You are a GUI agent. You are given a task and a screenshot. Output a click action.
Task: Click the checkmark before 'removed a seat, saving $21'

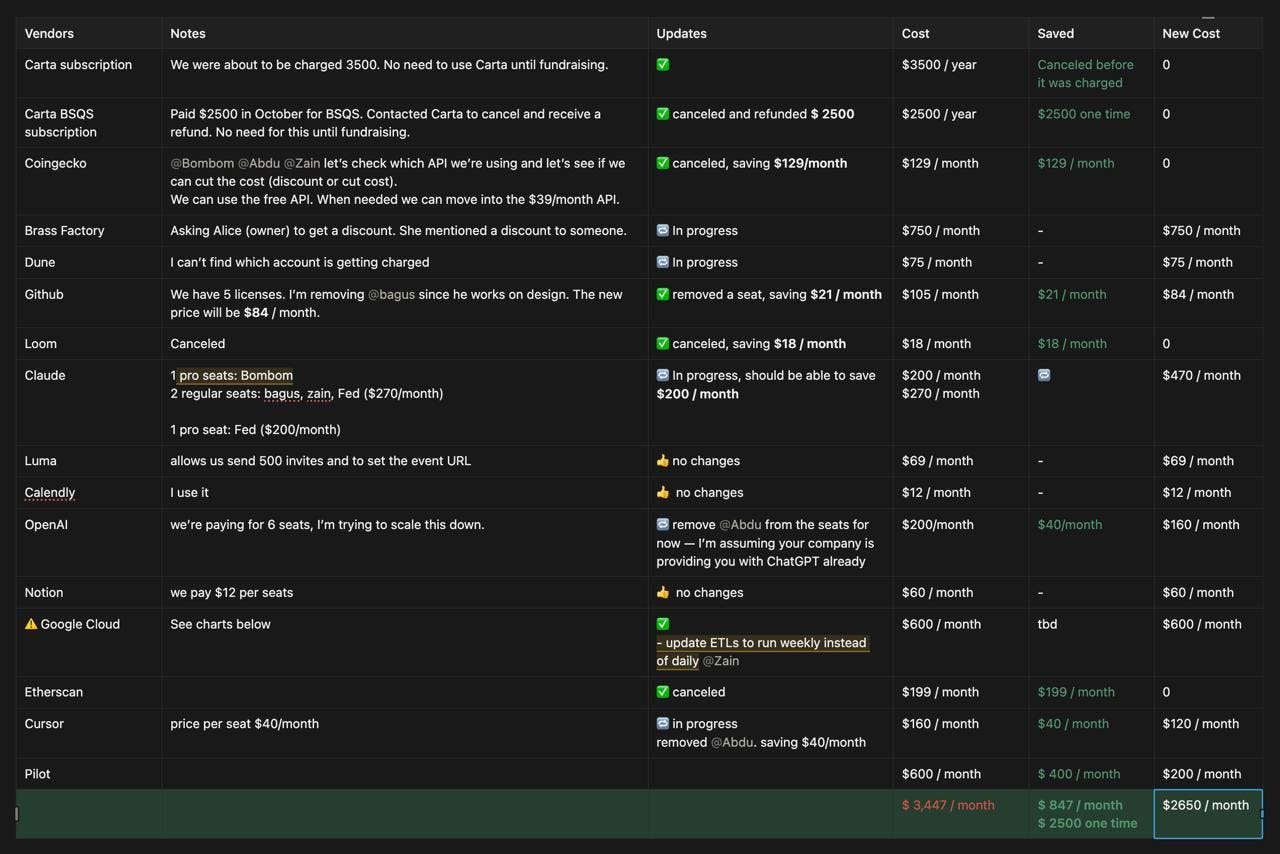(662, 294)
